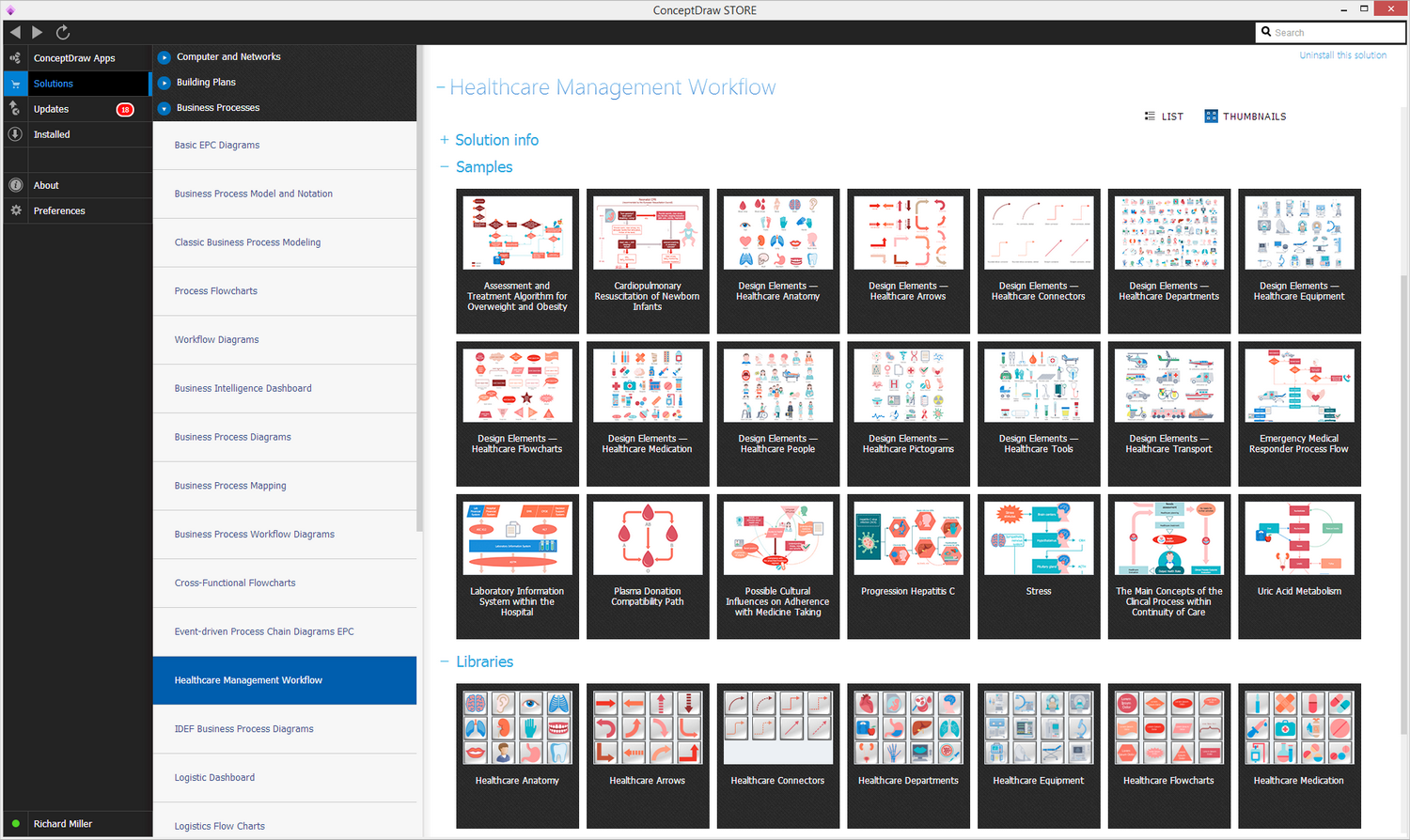The image size is (1410, 840).
Task: Open the Stress sample
Action: (x=1039, y=567)
